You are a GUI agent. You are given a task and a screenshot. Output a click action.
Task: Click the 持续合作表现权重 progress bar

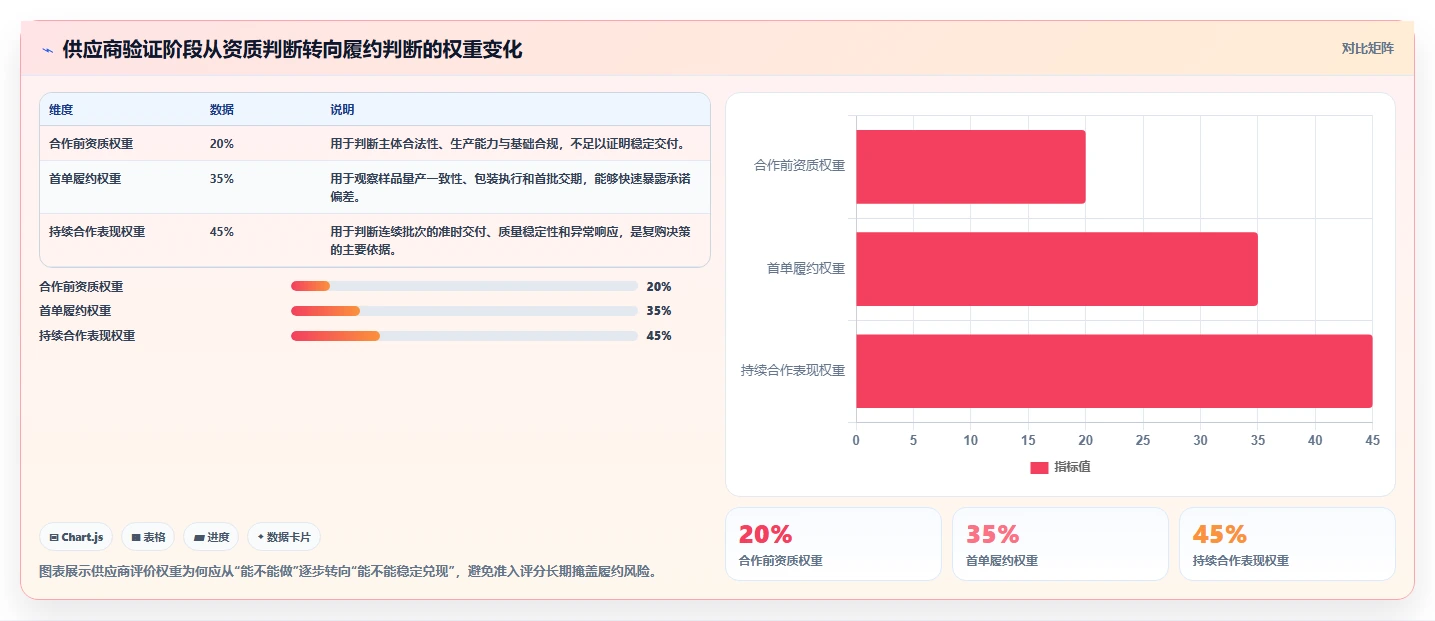coord(464,336)
